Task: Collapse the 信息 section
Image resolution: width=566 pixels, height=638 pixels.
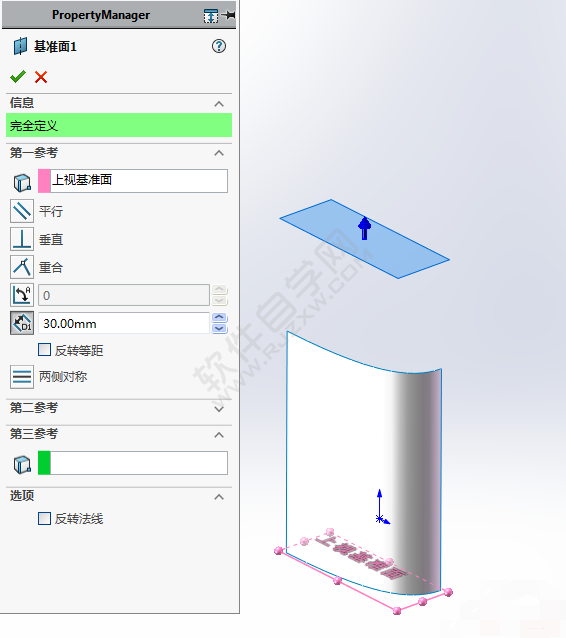Action: pyautogui.click(x=219, y=104)
